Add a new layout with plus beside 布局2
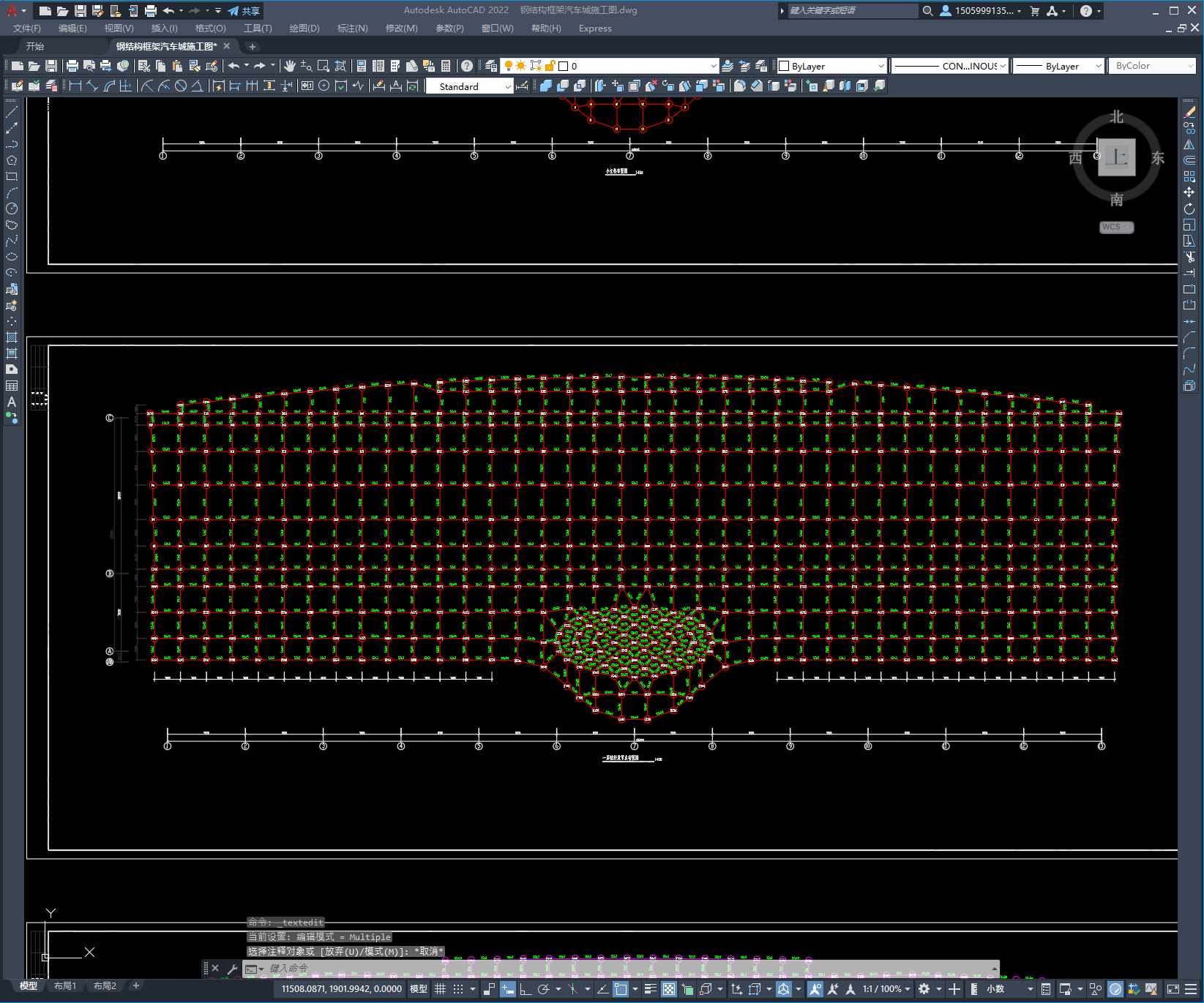Screen dimensions: 1204x1003 136,986
